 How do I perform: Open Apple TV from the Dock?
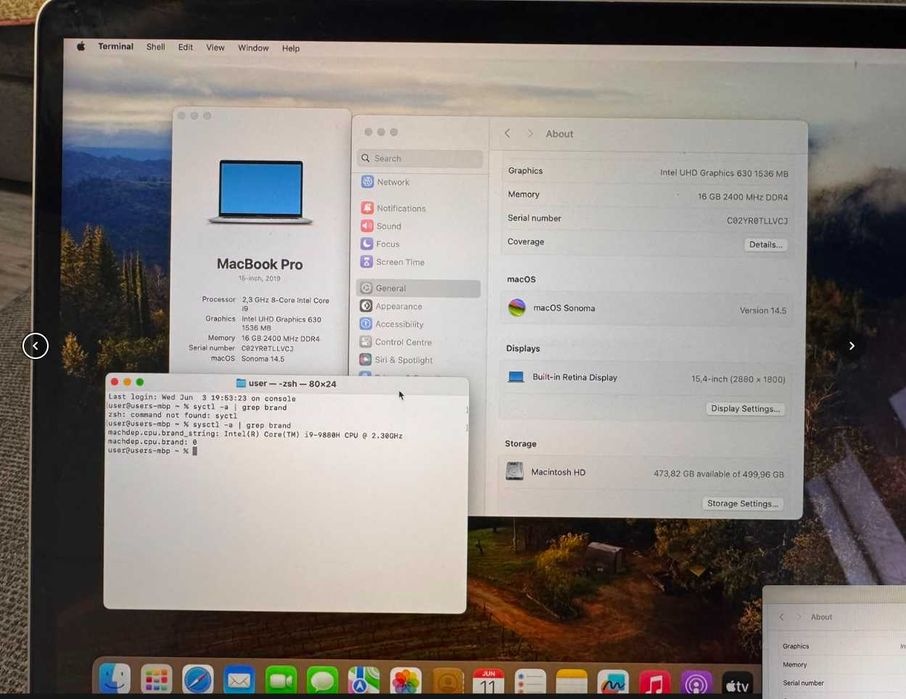[737, 685]
